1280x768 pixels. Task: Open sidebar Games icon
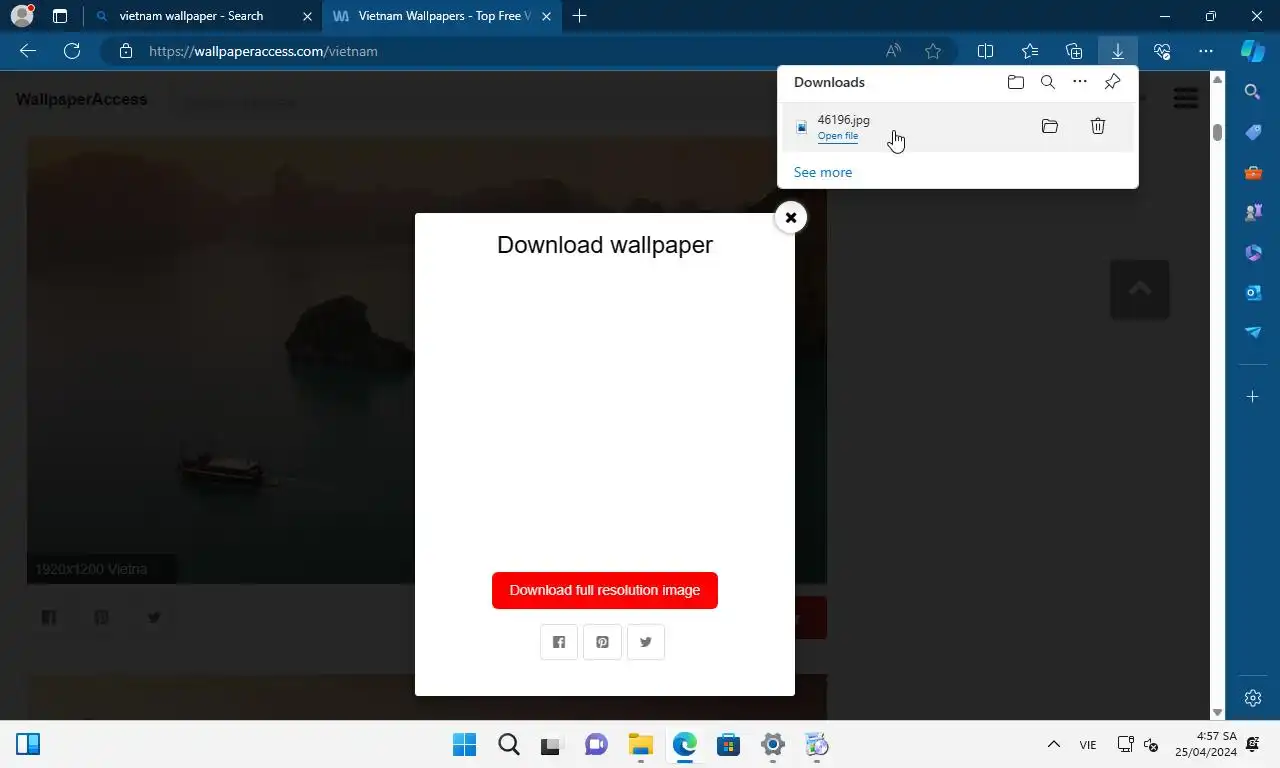click(x=1253, y=212)
